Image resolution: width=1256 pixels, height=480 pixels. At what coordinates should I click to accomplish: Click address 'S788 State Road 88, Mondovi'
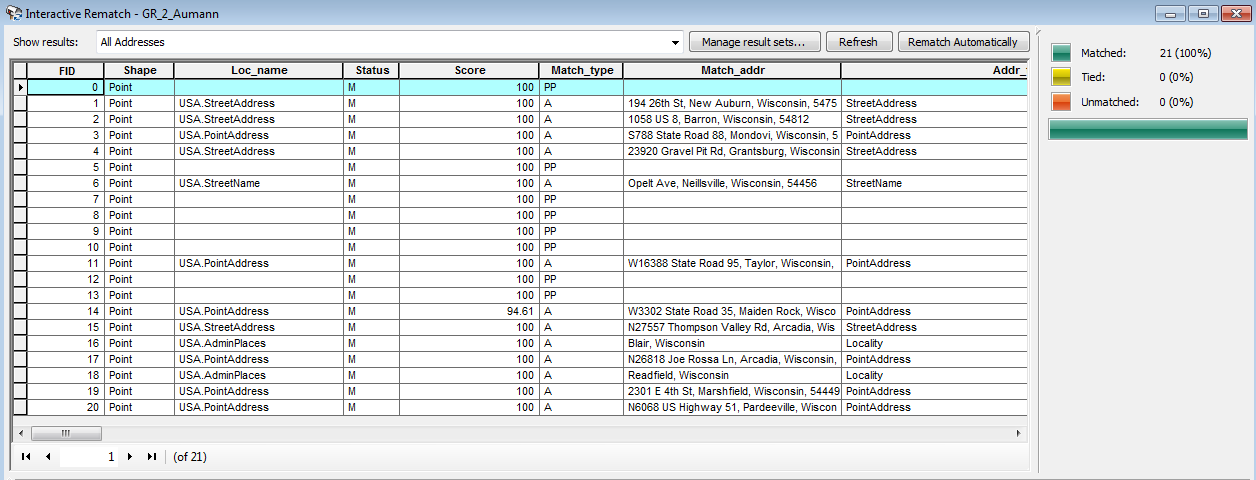click(732, 135)
